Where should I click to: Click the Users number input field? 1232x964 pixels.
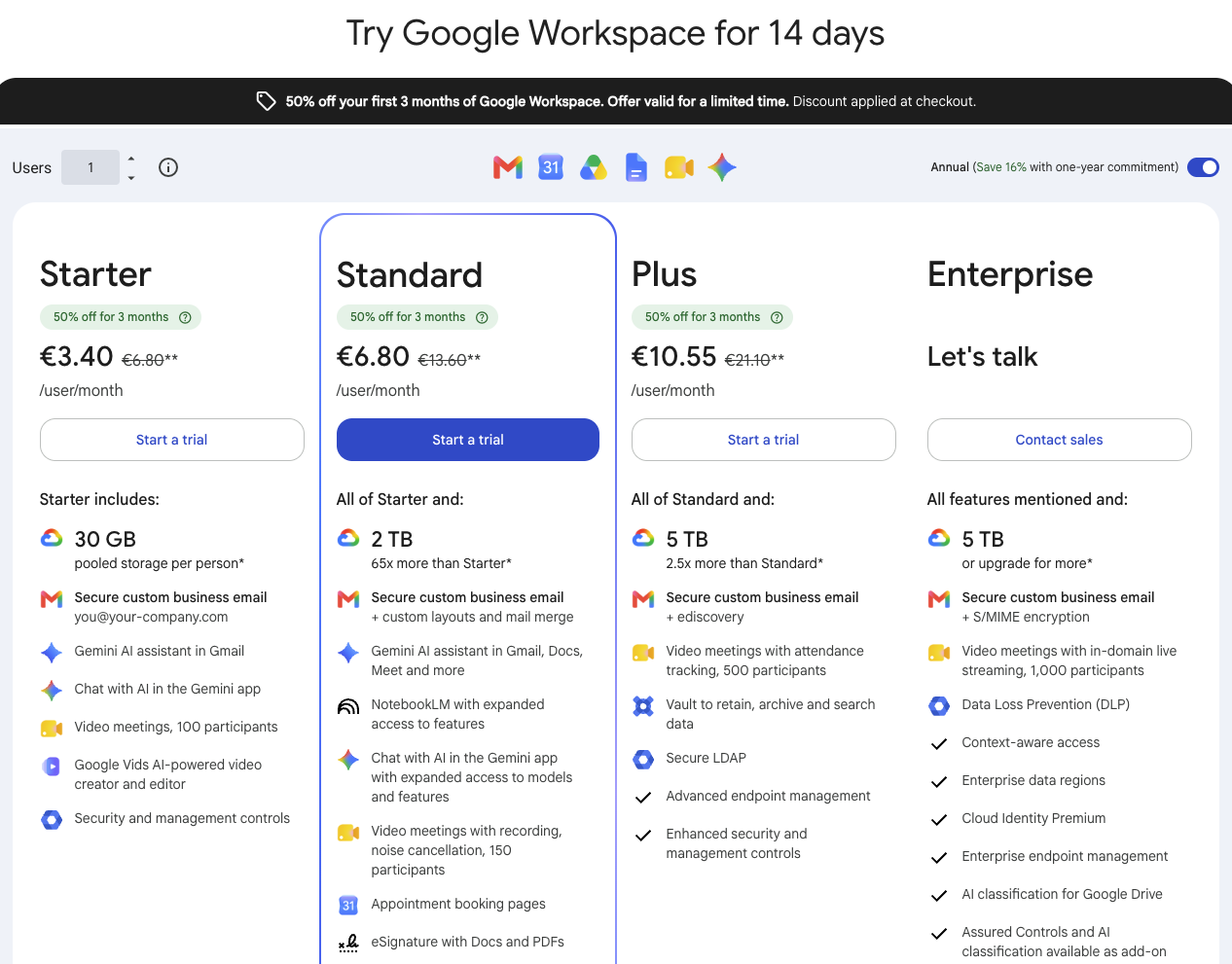[x=91, y=167]
